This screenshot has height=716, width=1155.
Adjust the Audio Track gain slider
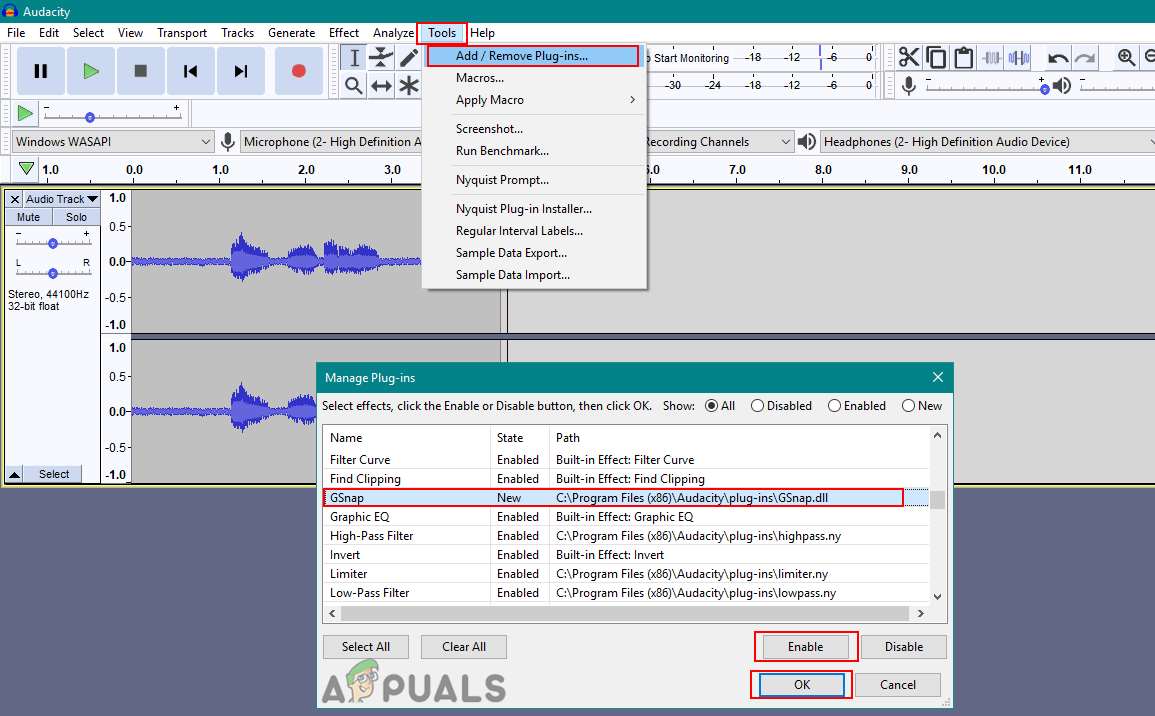(53, 242)
